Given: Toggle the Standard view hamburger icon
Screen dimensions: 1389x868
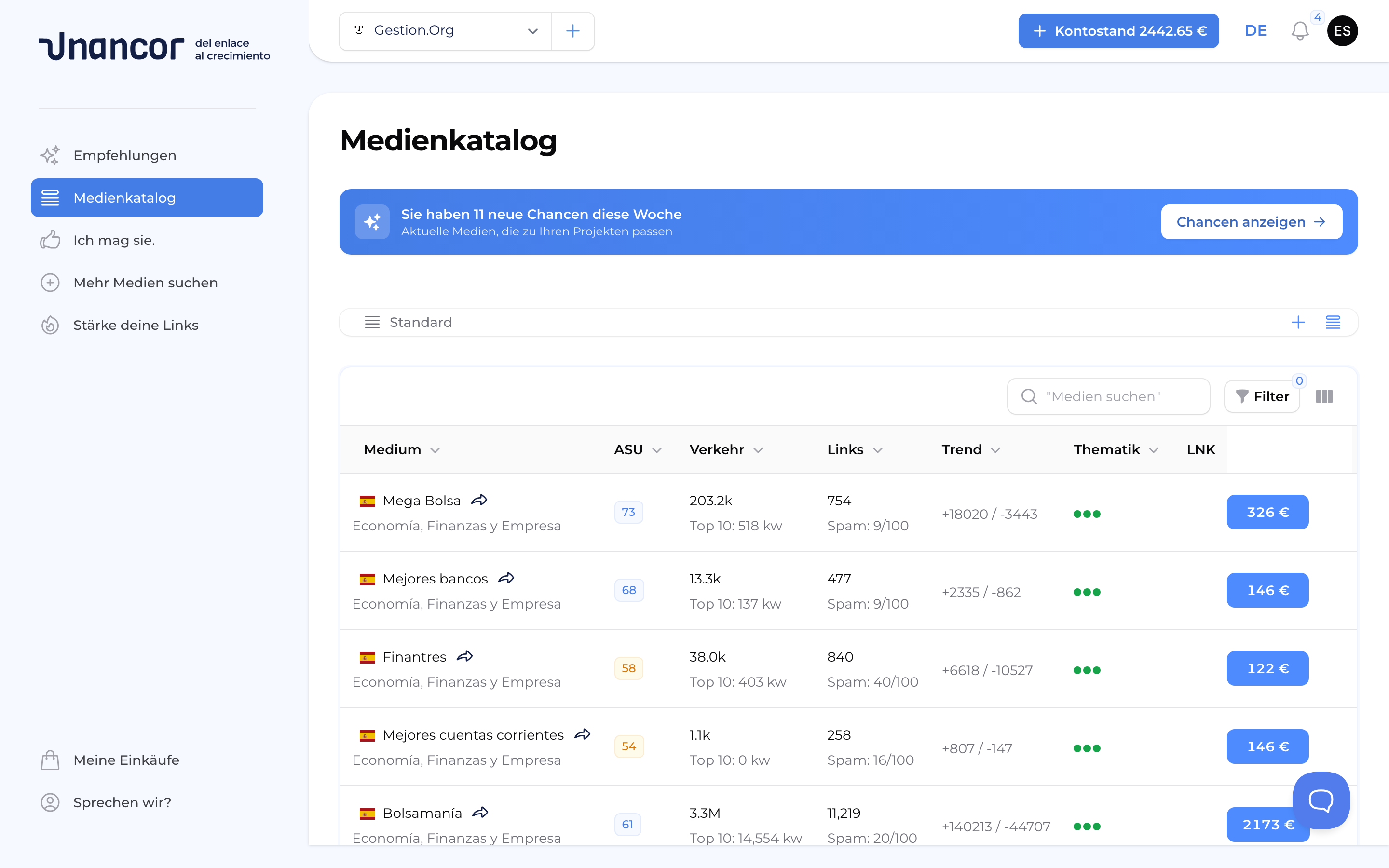Looking at the screenshot, I should [372, 322].
